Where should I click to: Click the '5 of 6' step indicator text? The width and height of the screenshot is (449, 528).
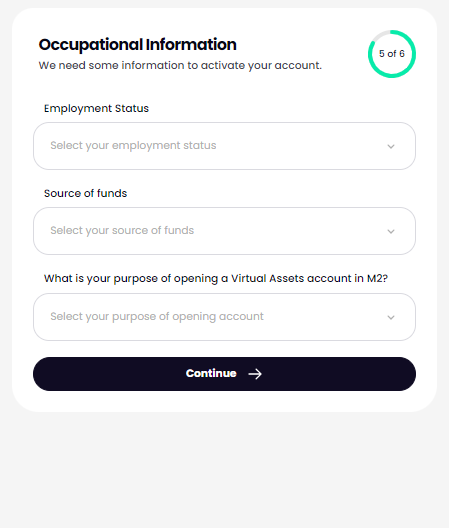click(392, 54)
